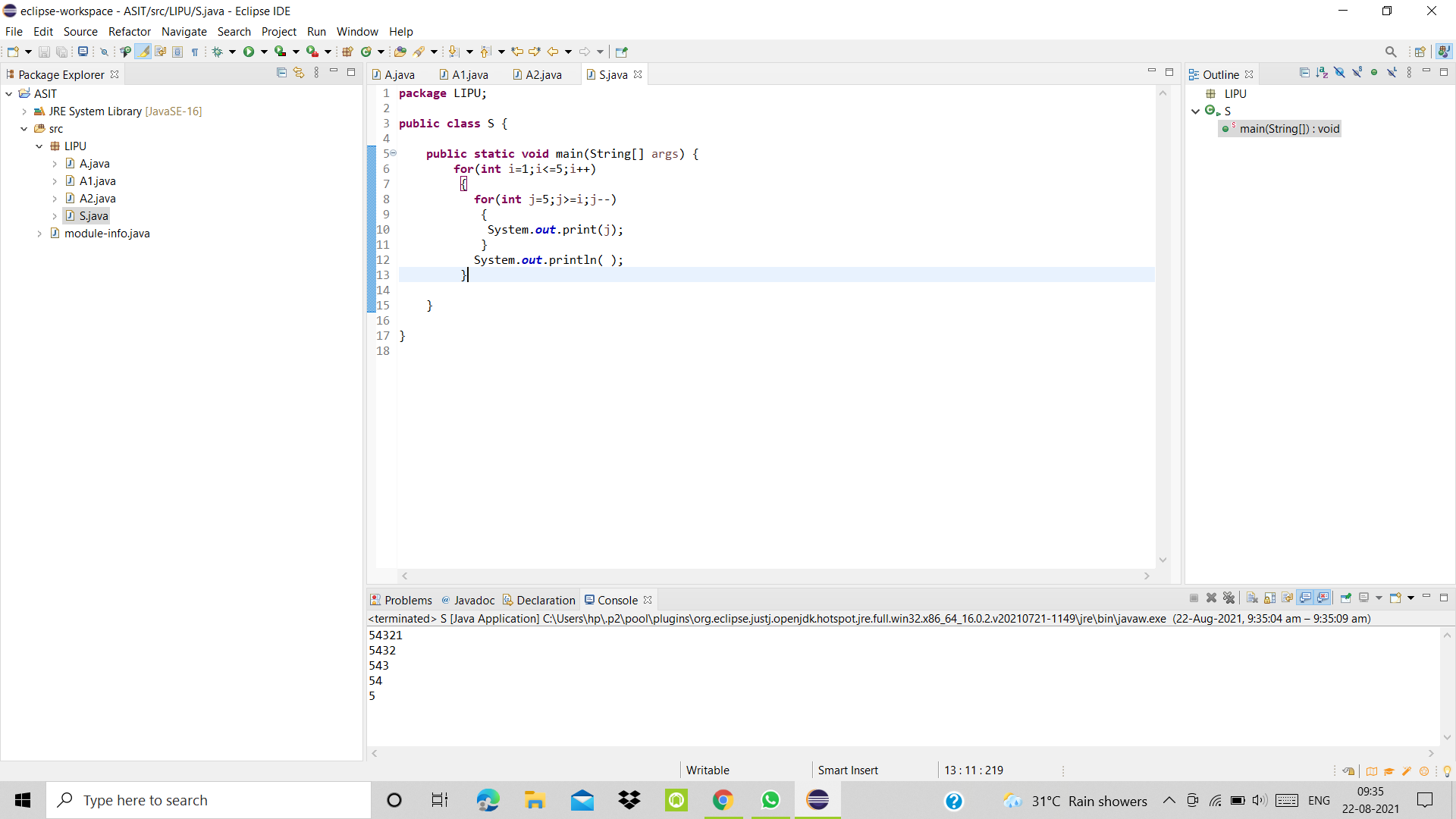The image size is (1456, 819).
Task: Clear the Console output
Action: (x=1250, y=598)
